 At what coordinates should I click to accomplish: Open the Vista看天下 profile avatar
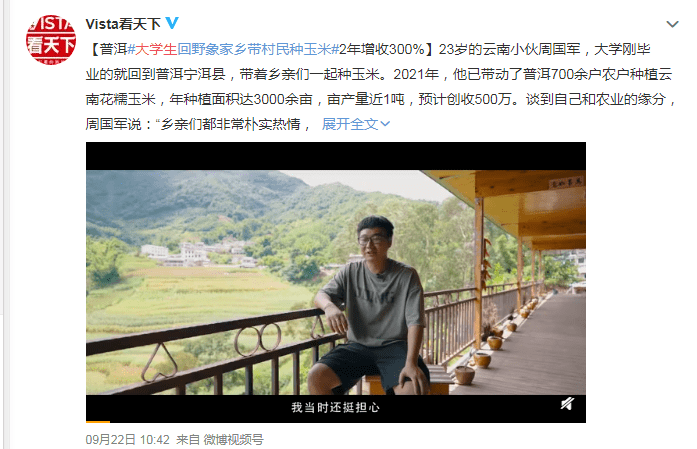tap(51, 40)
